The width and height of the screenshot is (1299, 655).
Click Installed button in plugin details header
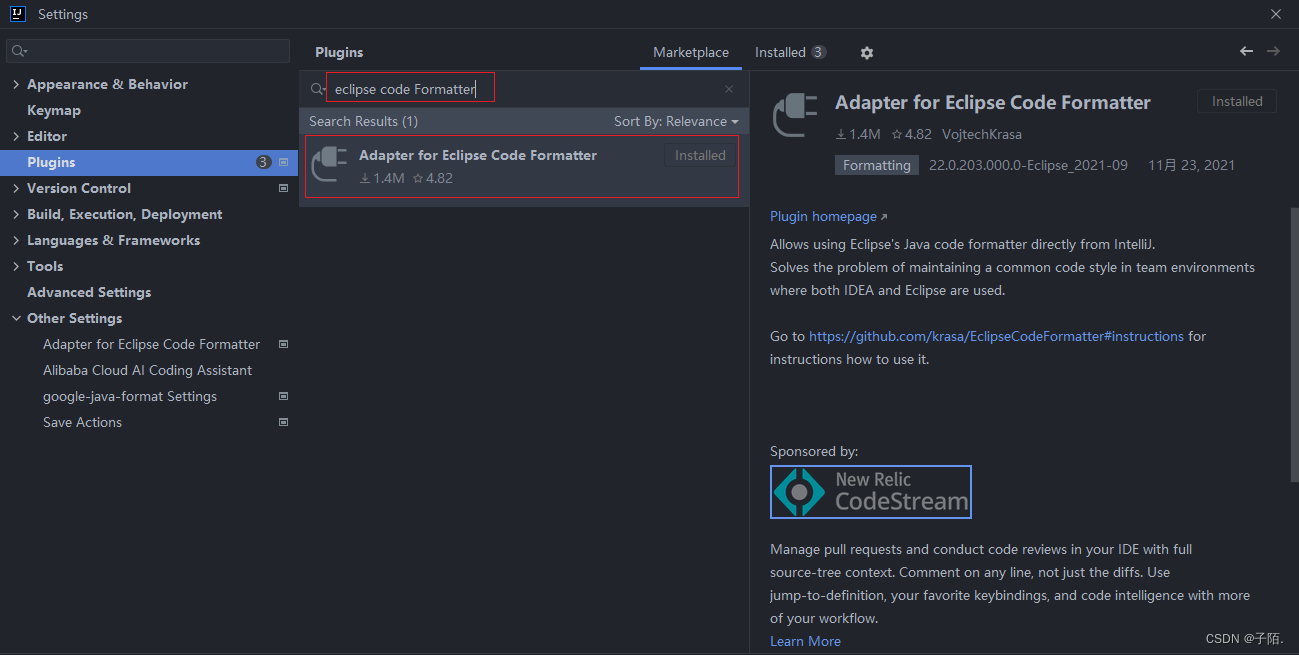coord(1237,101)
